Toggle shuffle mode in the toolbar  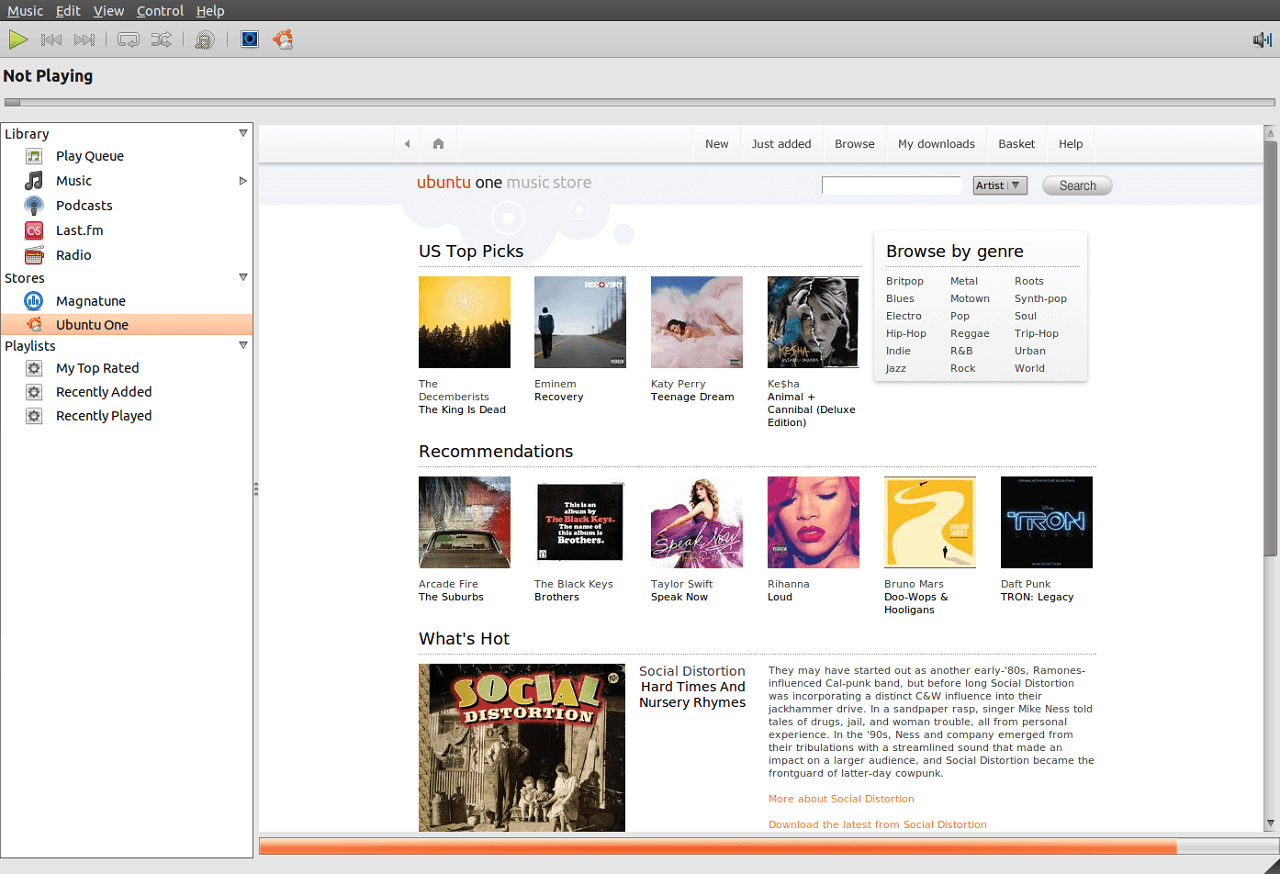click(161, 40)
